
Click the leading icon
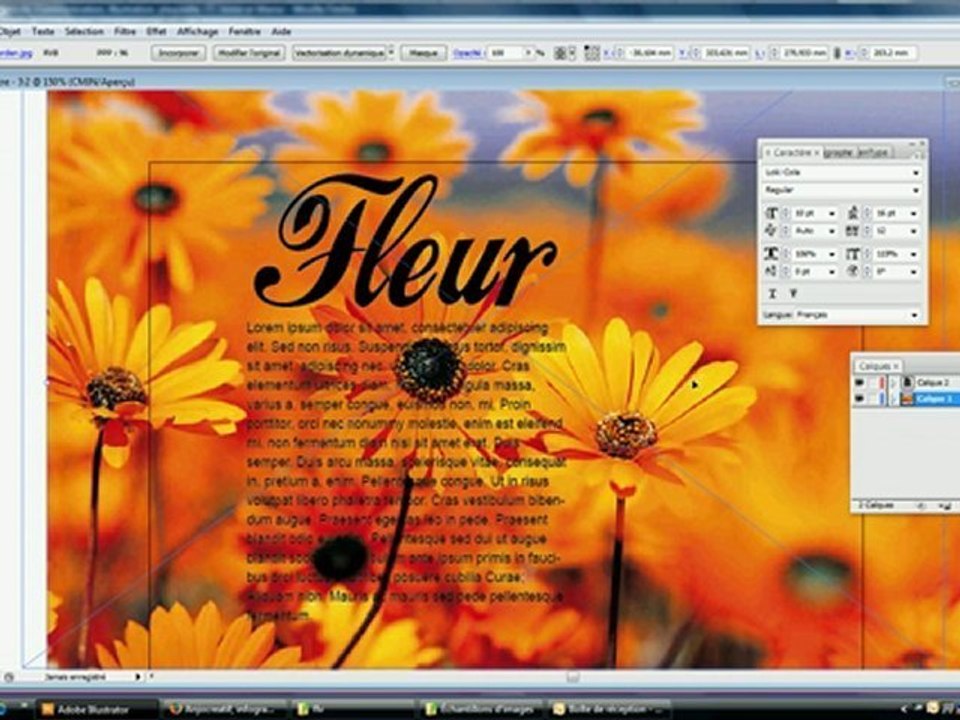pos(853,214)
